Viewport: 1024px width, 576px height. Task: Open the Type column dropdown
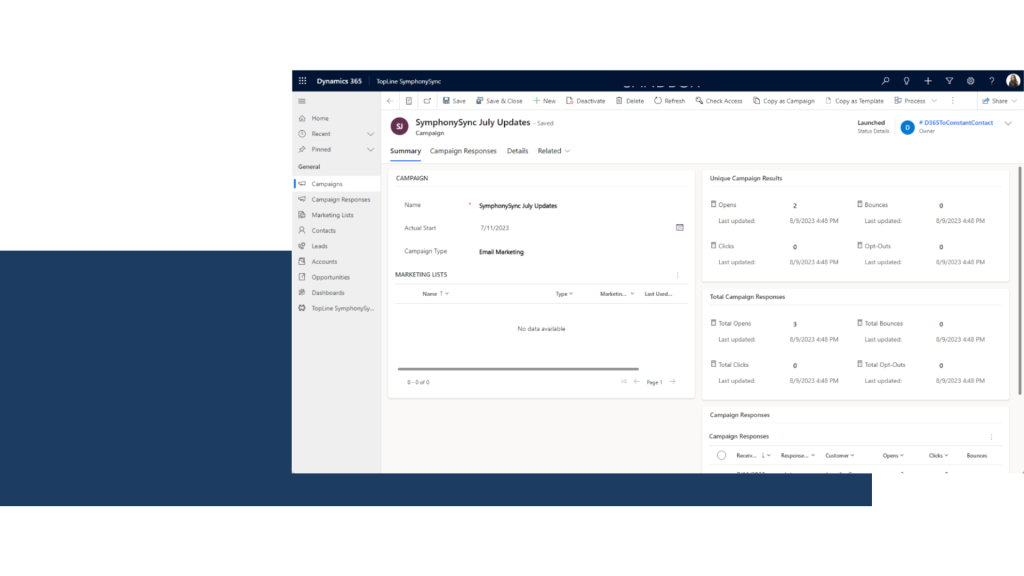pyautogui.click(x=564, y=294)
